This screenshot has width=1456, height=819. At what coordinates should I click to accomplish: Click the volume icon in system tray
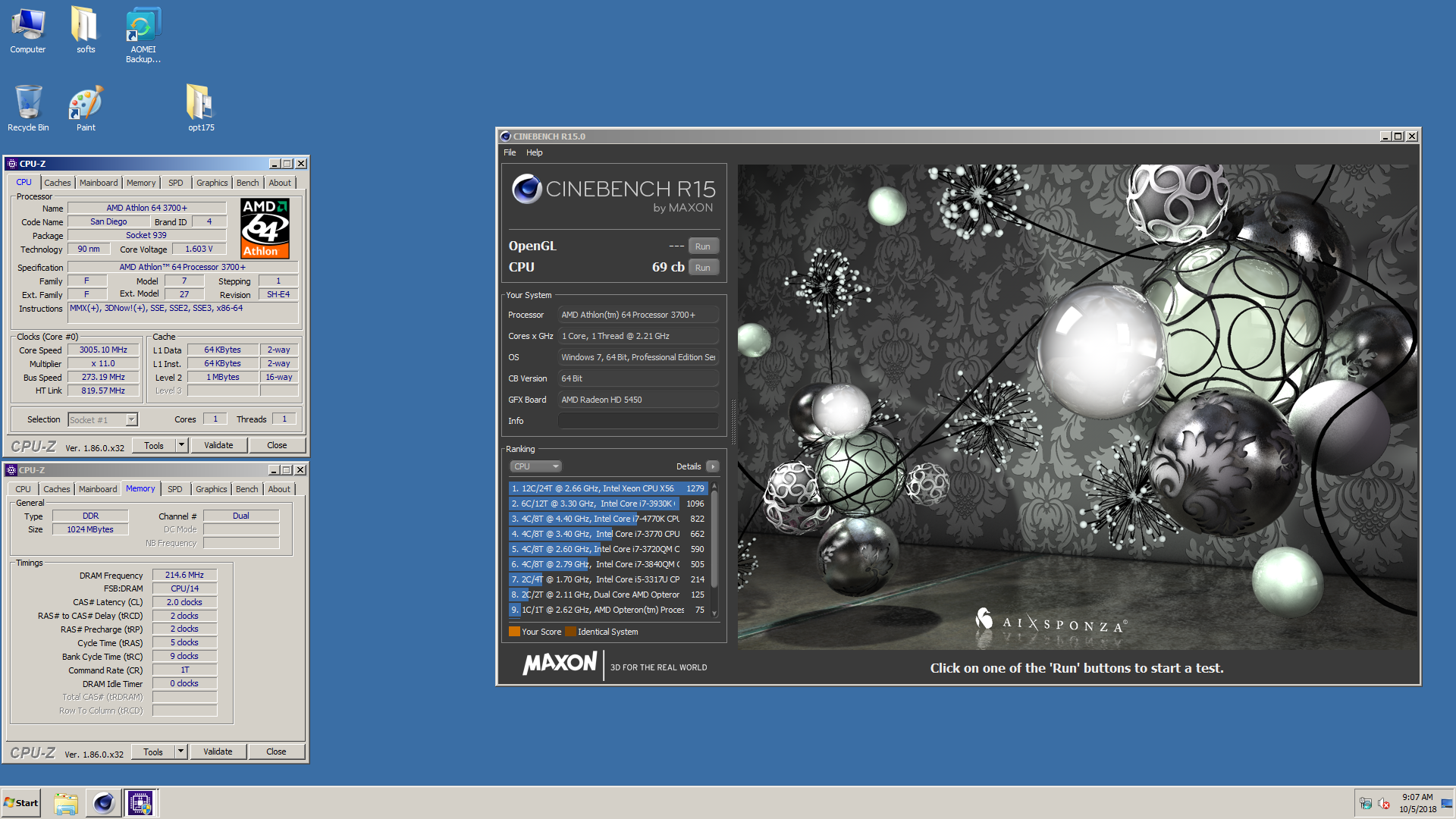coord(1384,803)
